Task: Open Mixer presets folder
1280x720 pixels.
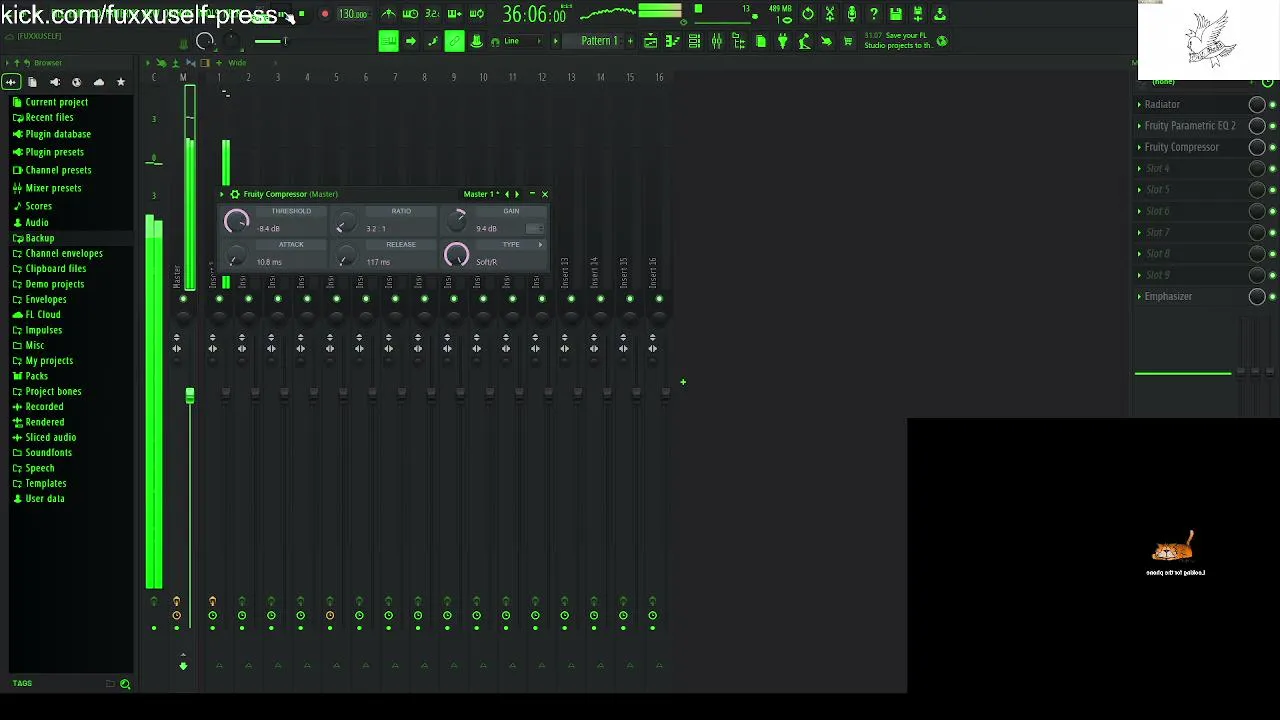Action: [53, 188]
